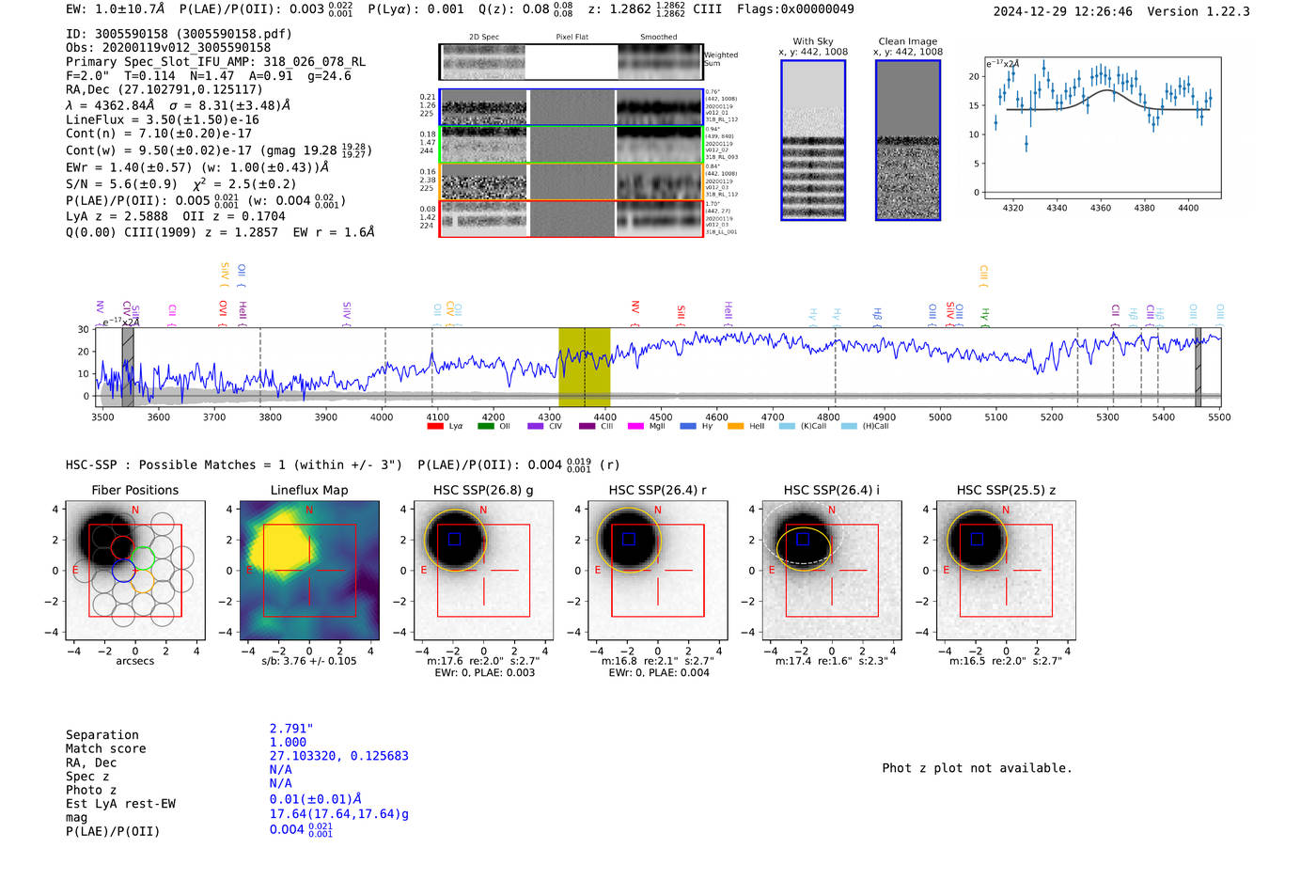Image resolution: width=1316 pixels, height=896 pixels.
Task: Select the Clean Image CCD cutout
Action: [x=908, y=140]
